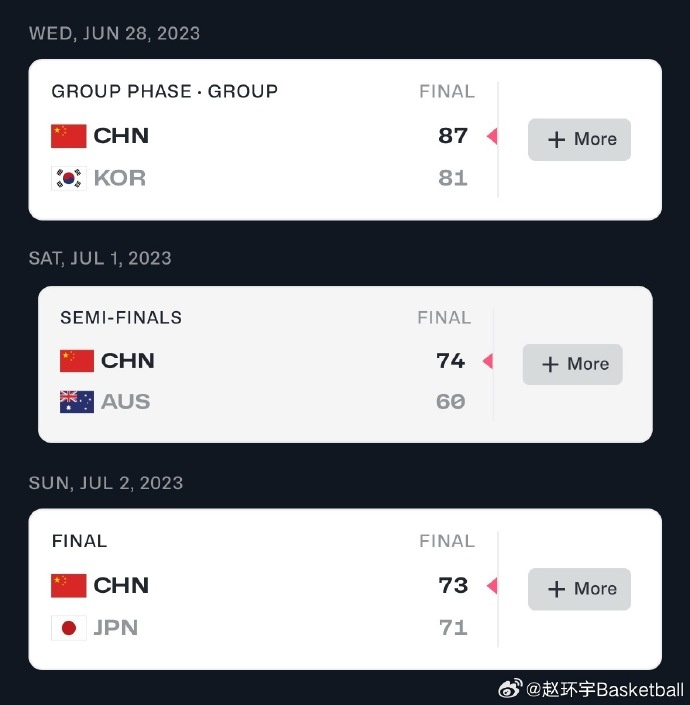Open the JPN team link
The width and height of the screenshot is (690, 705).
[x=116, y=628]
